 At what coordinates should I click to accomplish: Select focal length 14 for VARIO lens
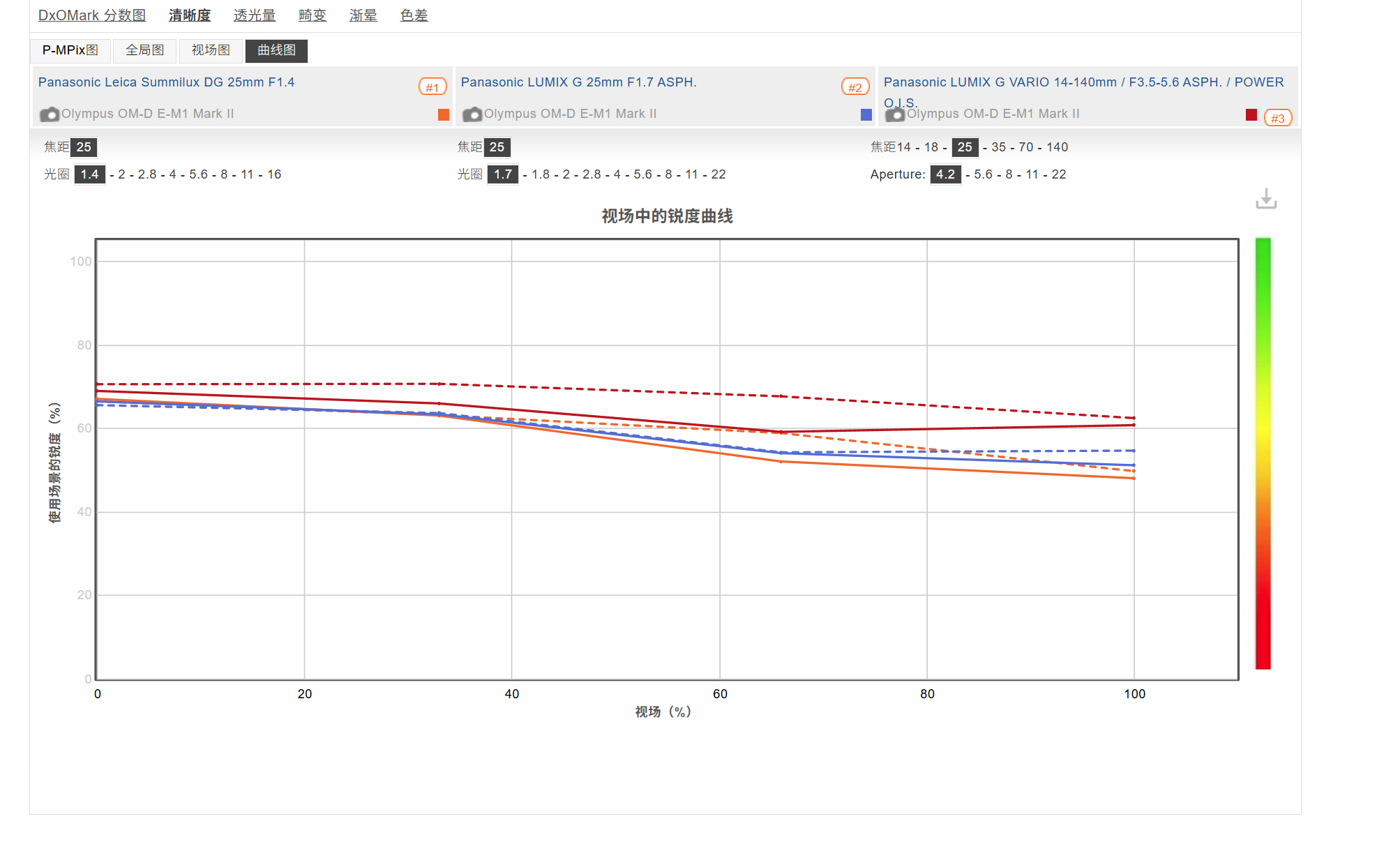(x=904, y=147)
